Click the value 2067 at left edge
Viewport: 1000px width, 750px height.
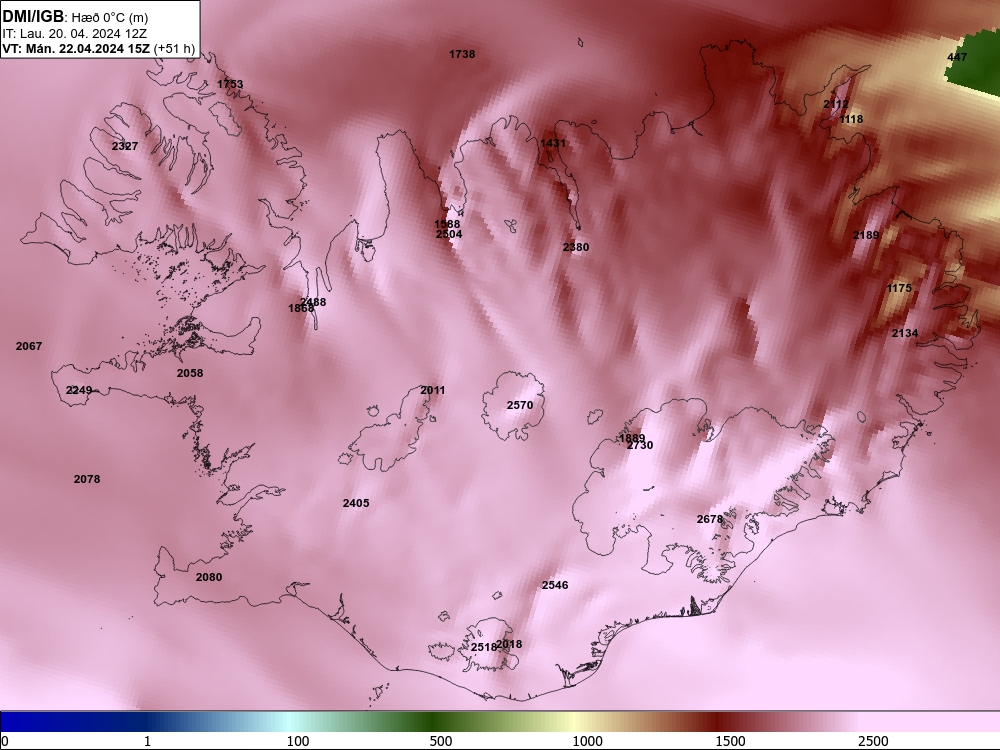pos(29,346)
